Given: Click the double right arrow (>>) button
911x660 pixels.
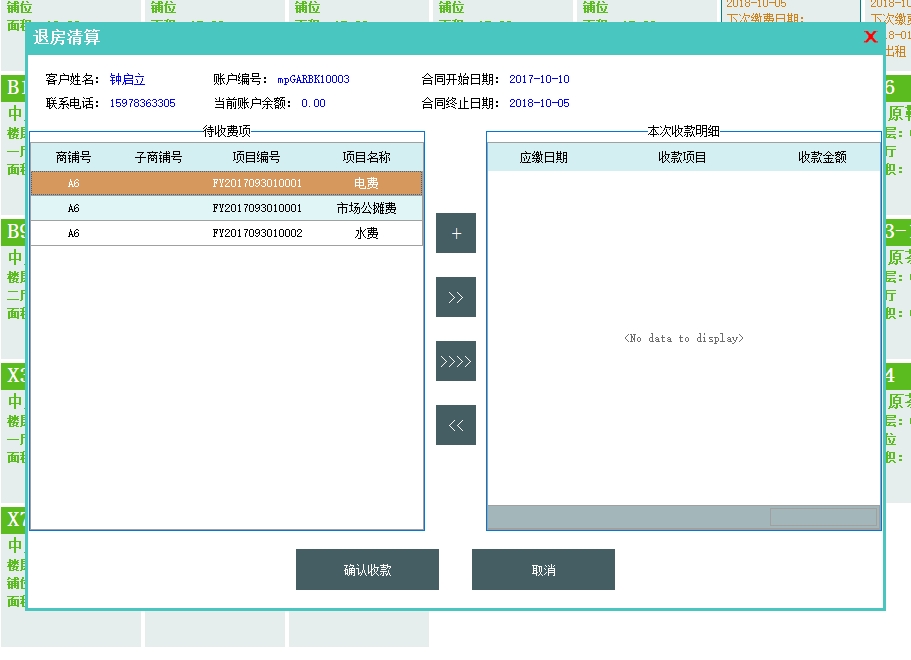Looking at the screenshot, I should (x=456, y=297).
